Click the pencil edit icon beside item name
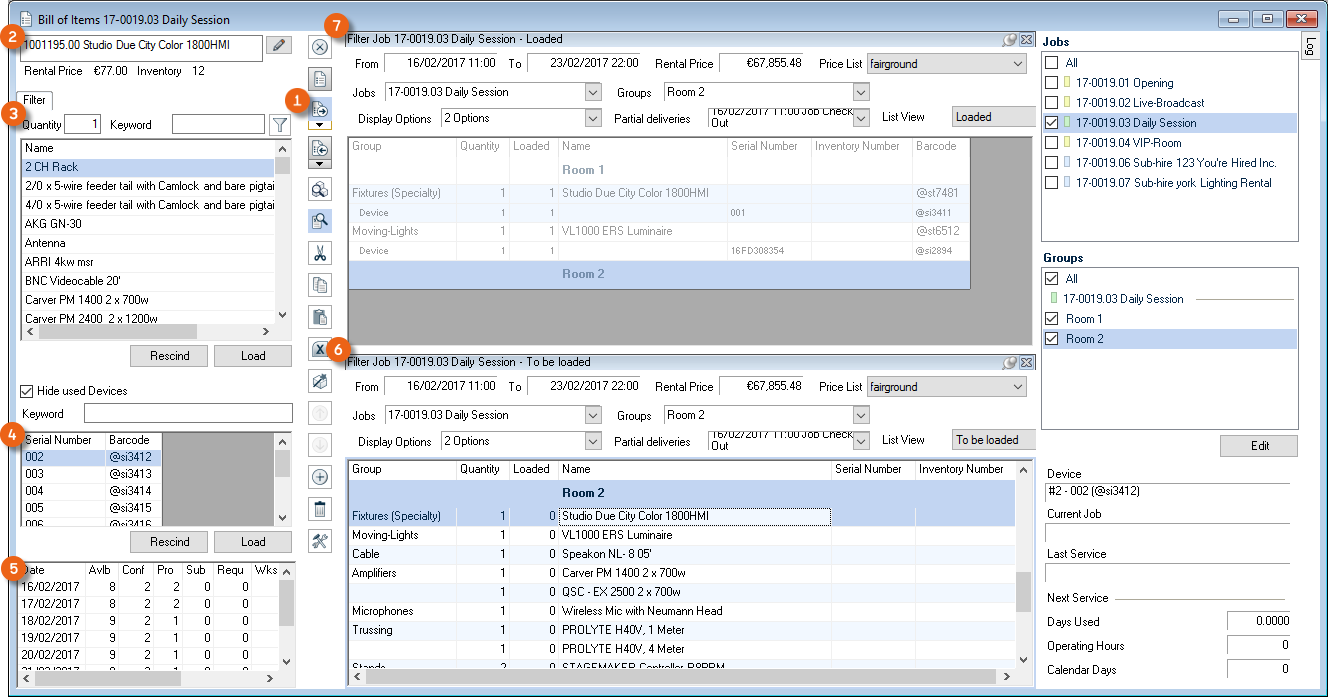Screen dimensions: 1328x697 click(x=279, y=45)
